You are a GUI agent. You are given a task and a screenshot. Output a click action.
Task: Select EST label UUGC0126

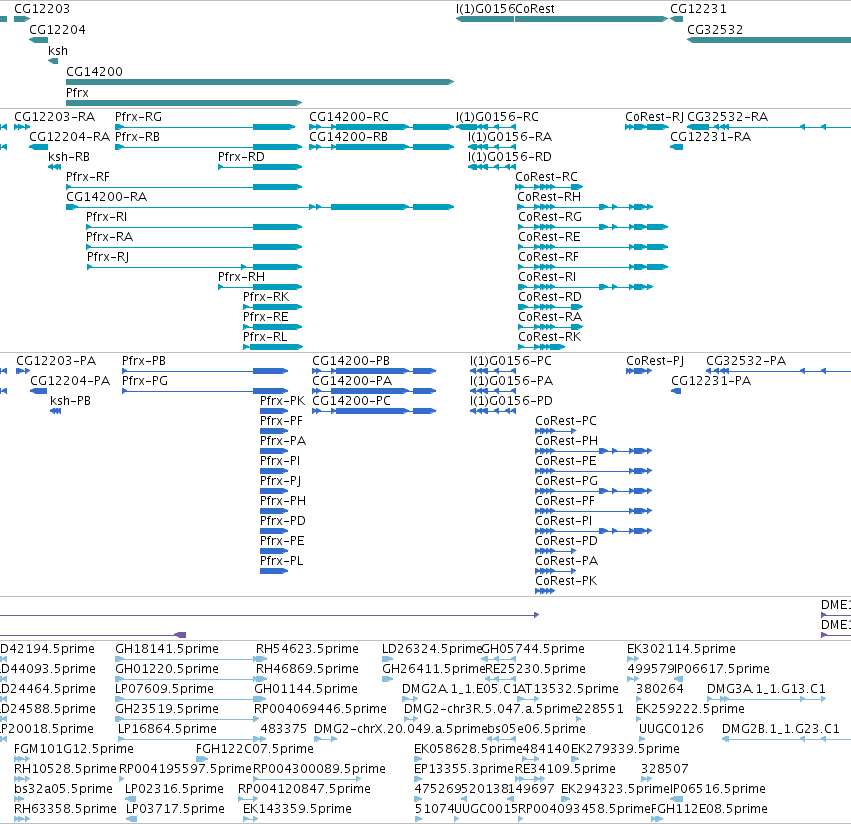pos(671,729)
